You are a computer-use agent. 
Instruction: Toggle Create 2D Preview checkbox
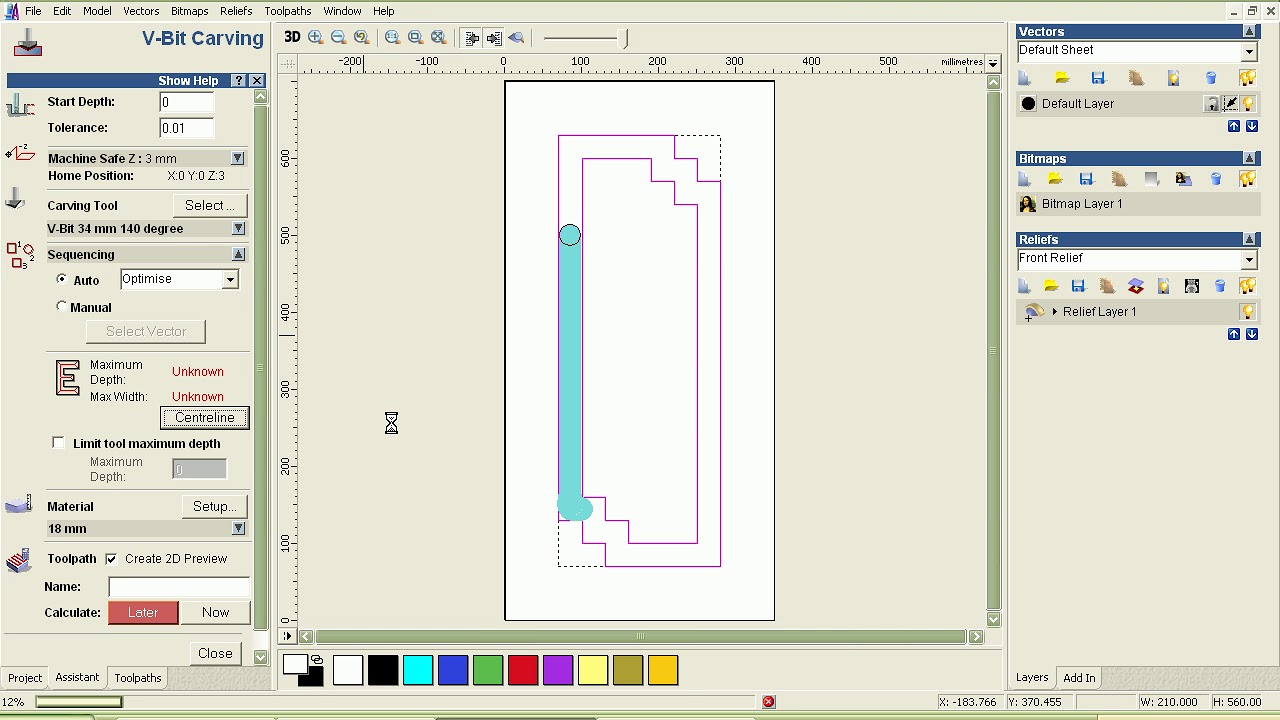(111, 558)
